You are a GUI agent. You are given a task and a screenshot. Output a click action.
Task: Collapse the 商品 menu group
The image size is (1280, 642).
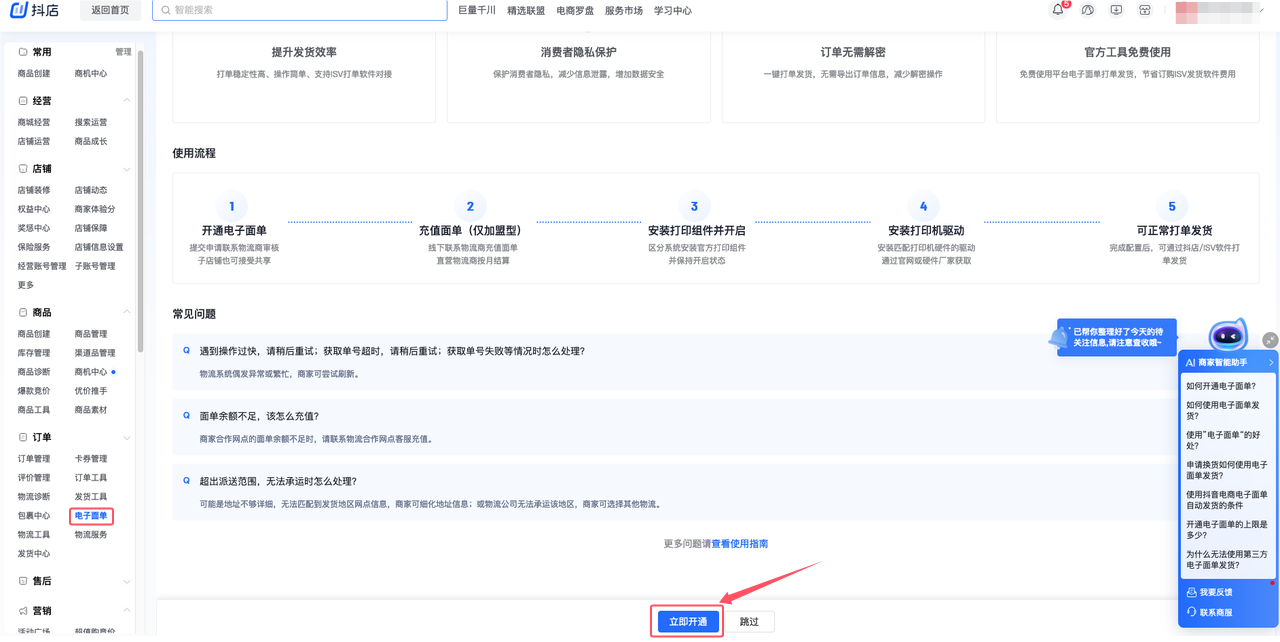(127, 313)
